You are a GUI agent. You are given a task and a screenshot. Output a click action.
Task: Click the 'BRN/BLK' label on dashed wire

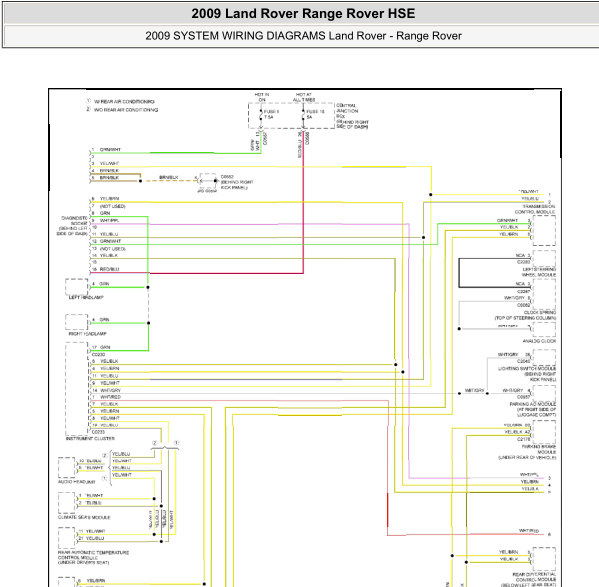pyautogui.click(x=168, y=178)
